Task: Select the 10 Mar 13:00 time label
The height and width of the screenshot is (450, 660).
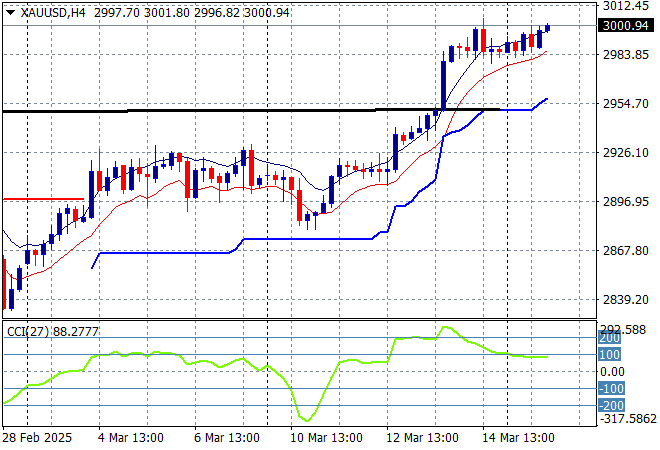Action: coord(326,438)
